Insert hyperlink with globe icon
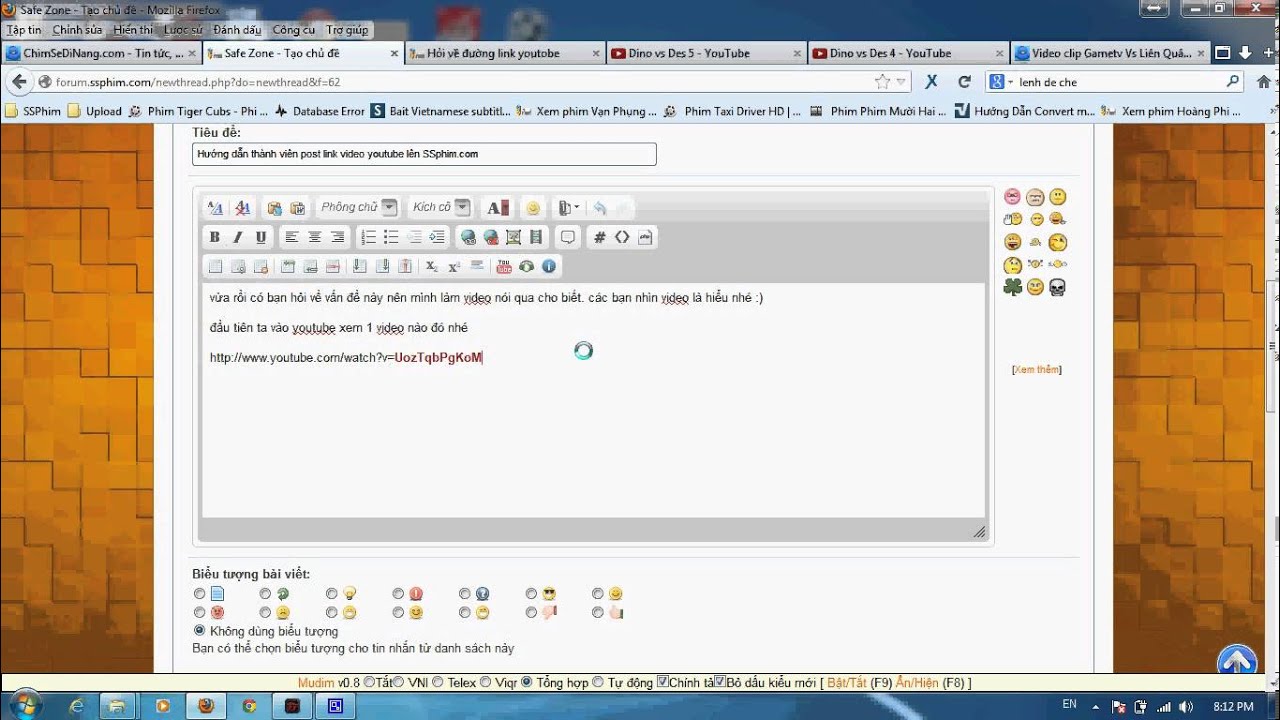1280x720 pixels. (467, 237)
